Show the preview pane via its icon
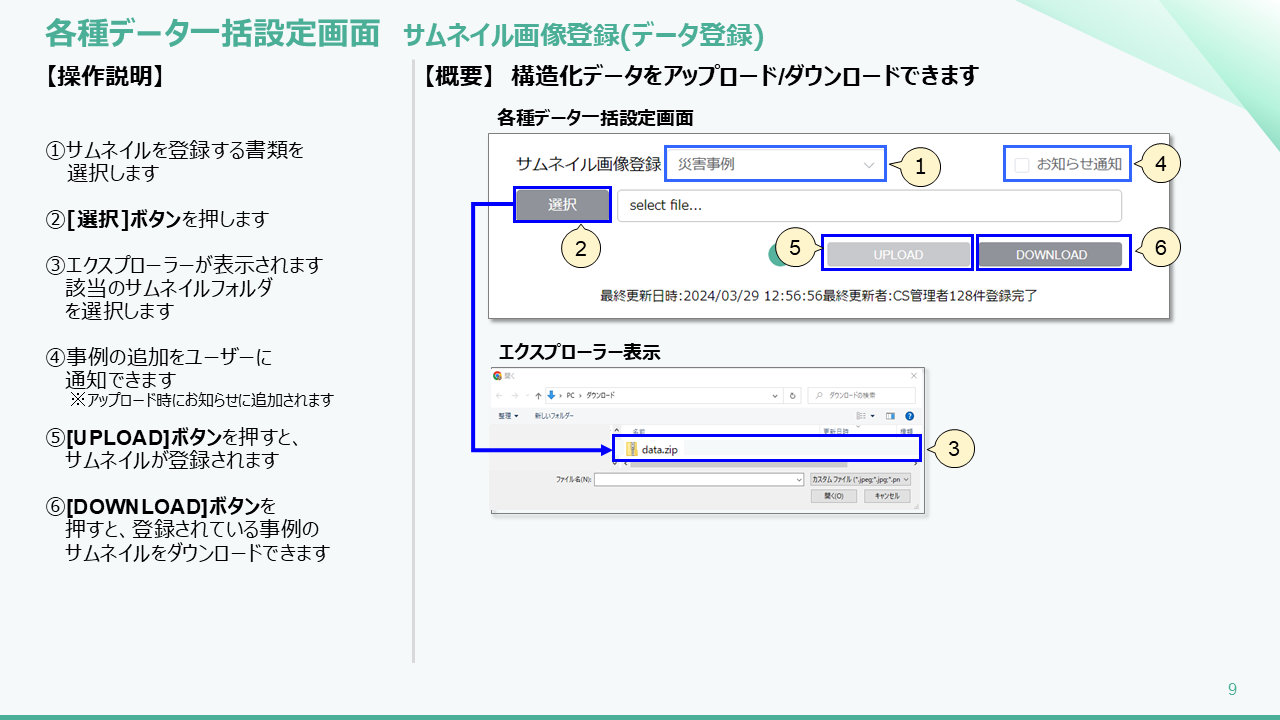 click(891, 416)
